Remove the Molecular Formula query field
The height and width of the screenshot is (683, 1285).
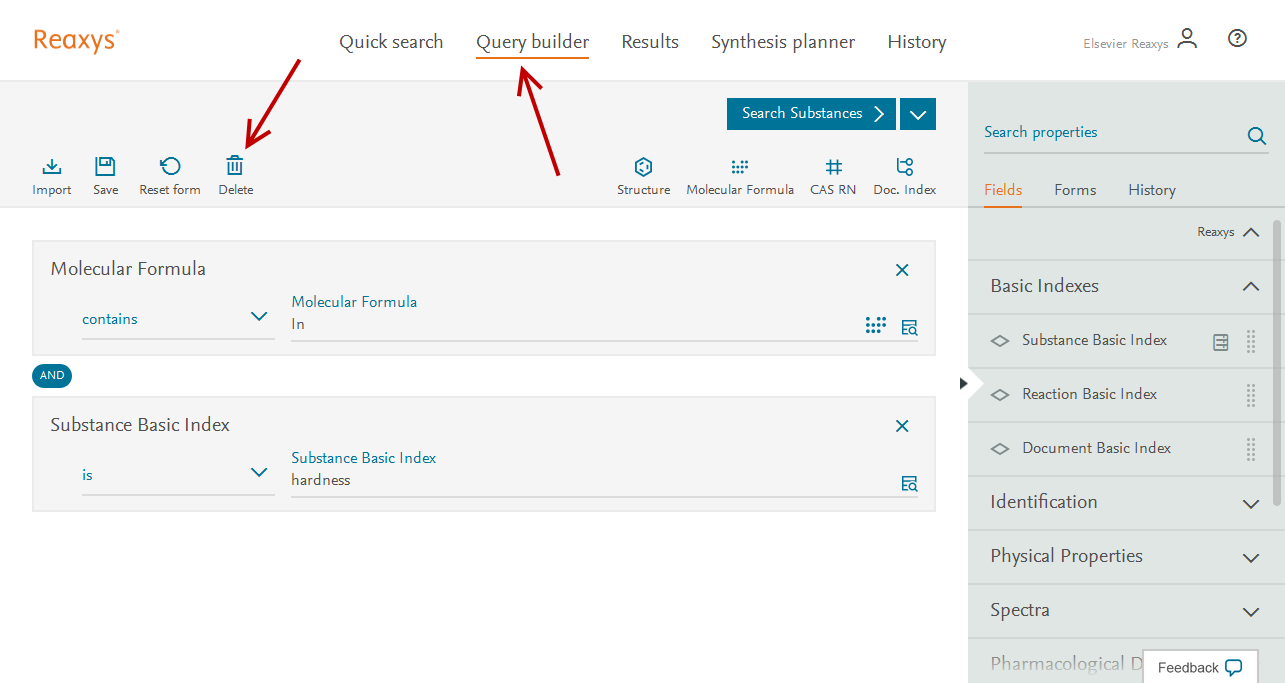click(902, 270)
